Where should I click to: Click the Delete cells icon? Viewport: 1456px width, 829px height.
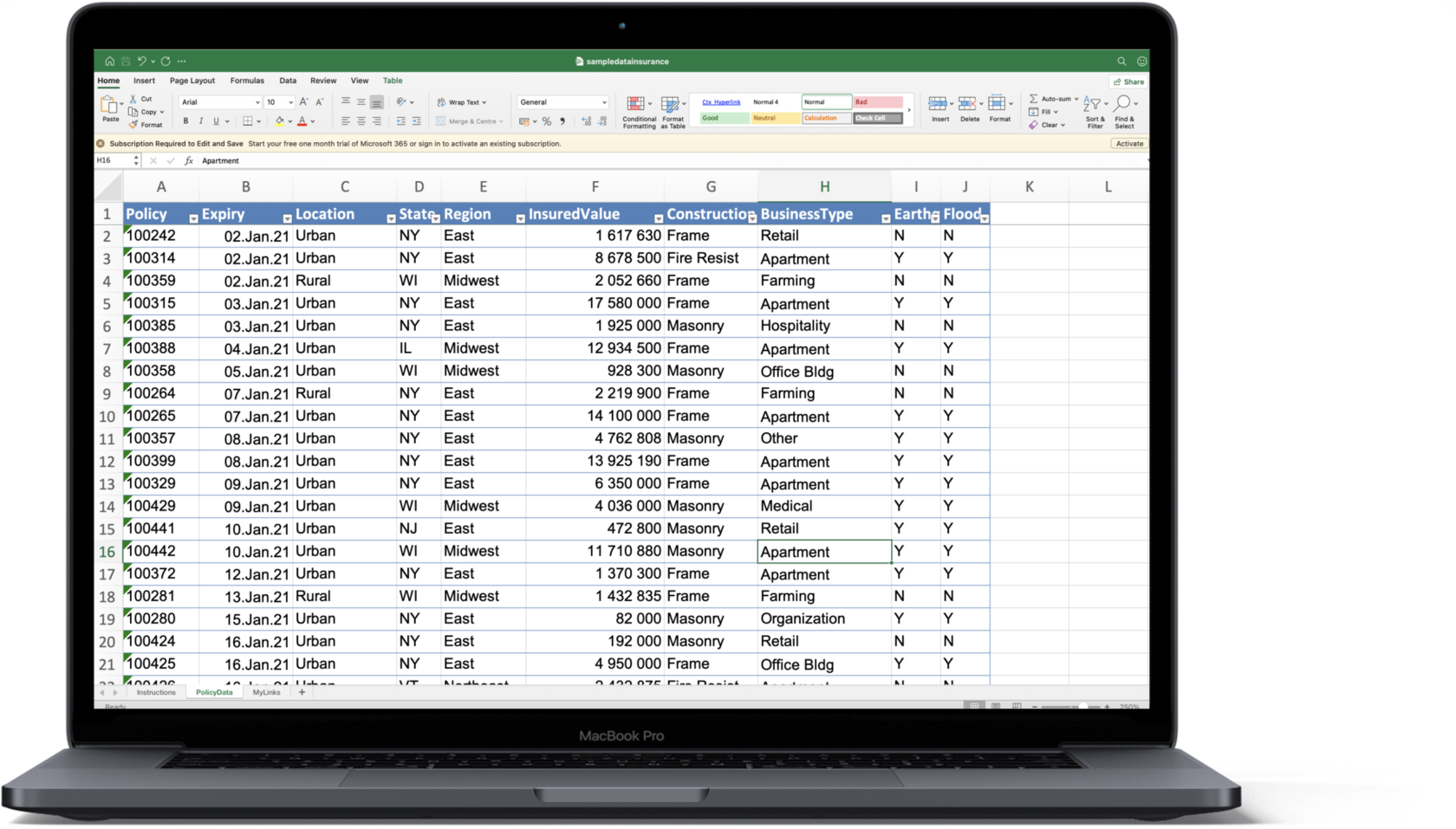[x=967, y=104]
